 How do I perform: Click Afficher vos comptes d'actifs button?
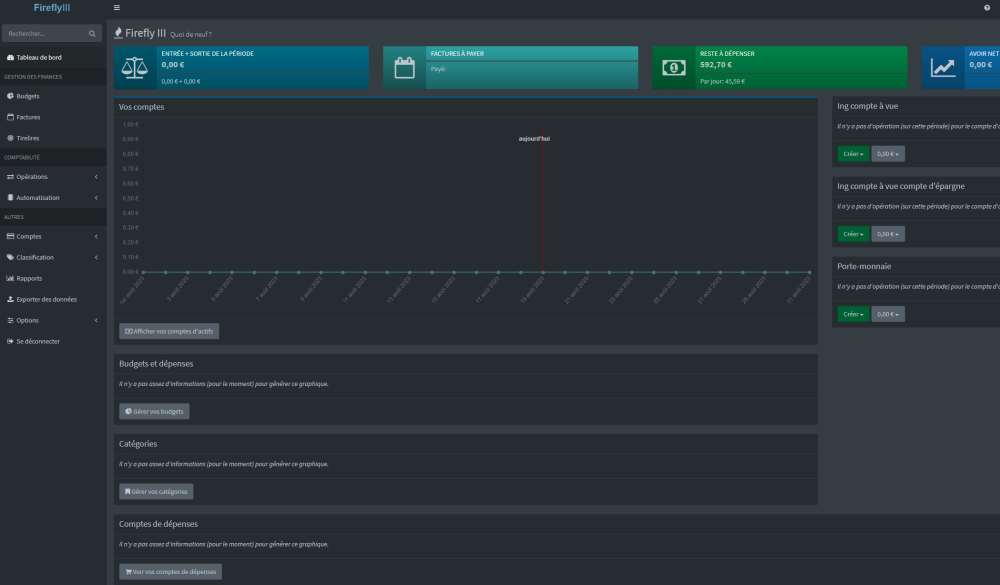coord(169,331)
